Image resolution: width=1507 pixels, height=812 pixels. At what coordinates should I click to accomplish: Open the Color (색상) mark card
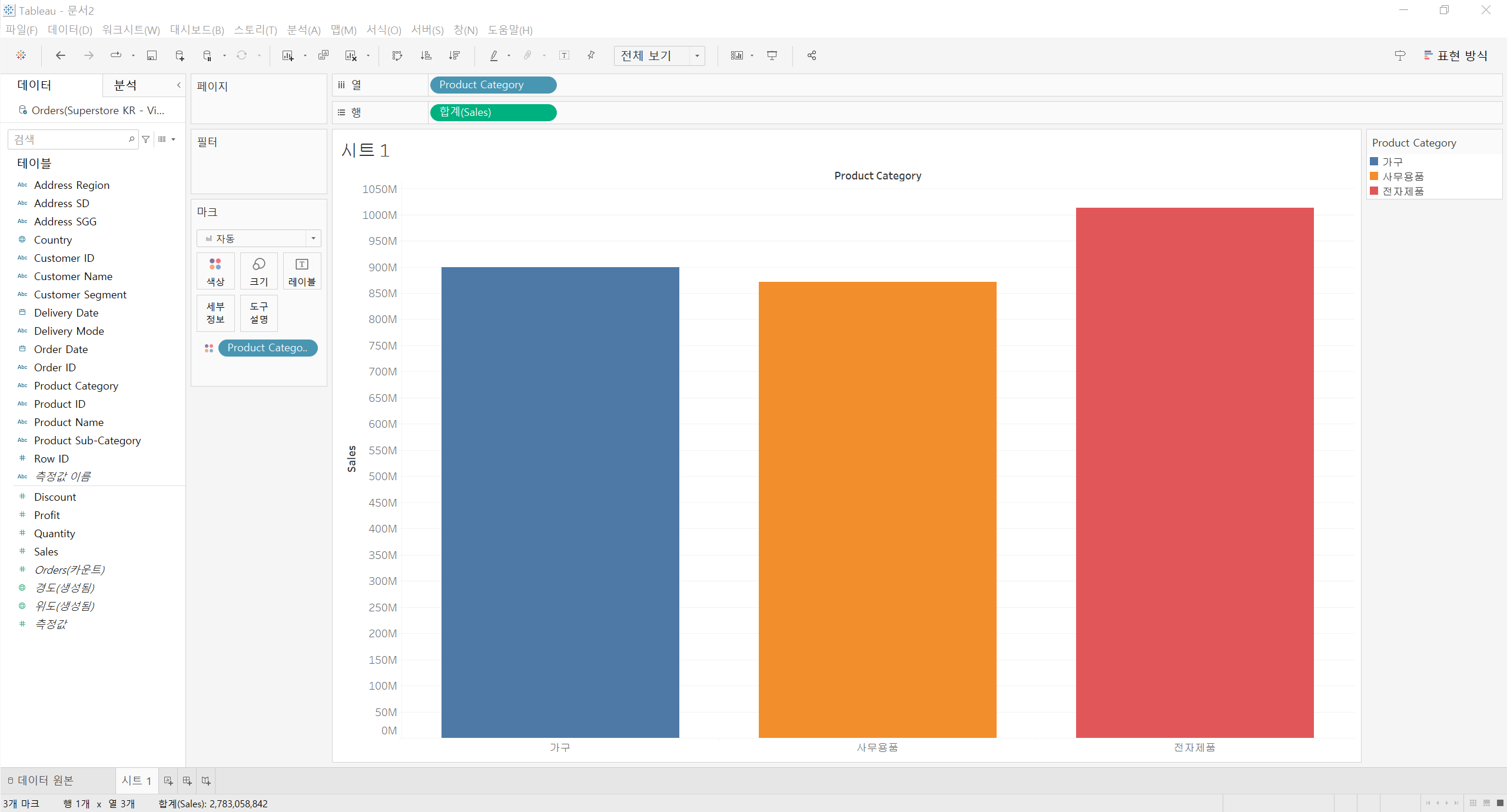tap(215, 271)
